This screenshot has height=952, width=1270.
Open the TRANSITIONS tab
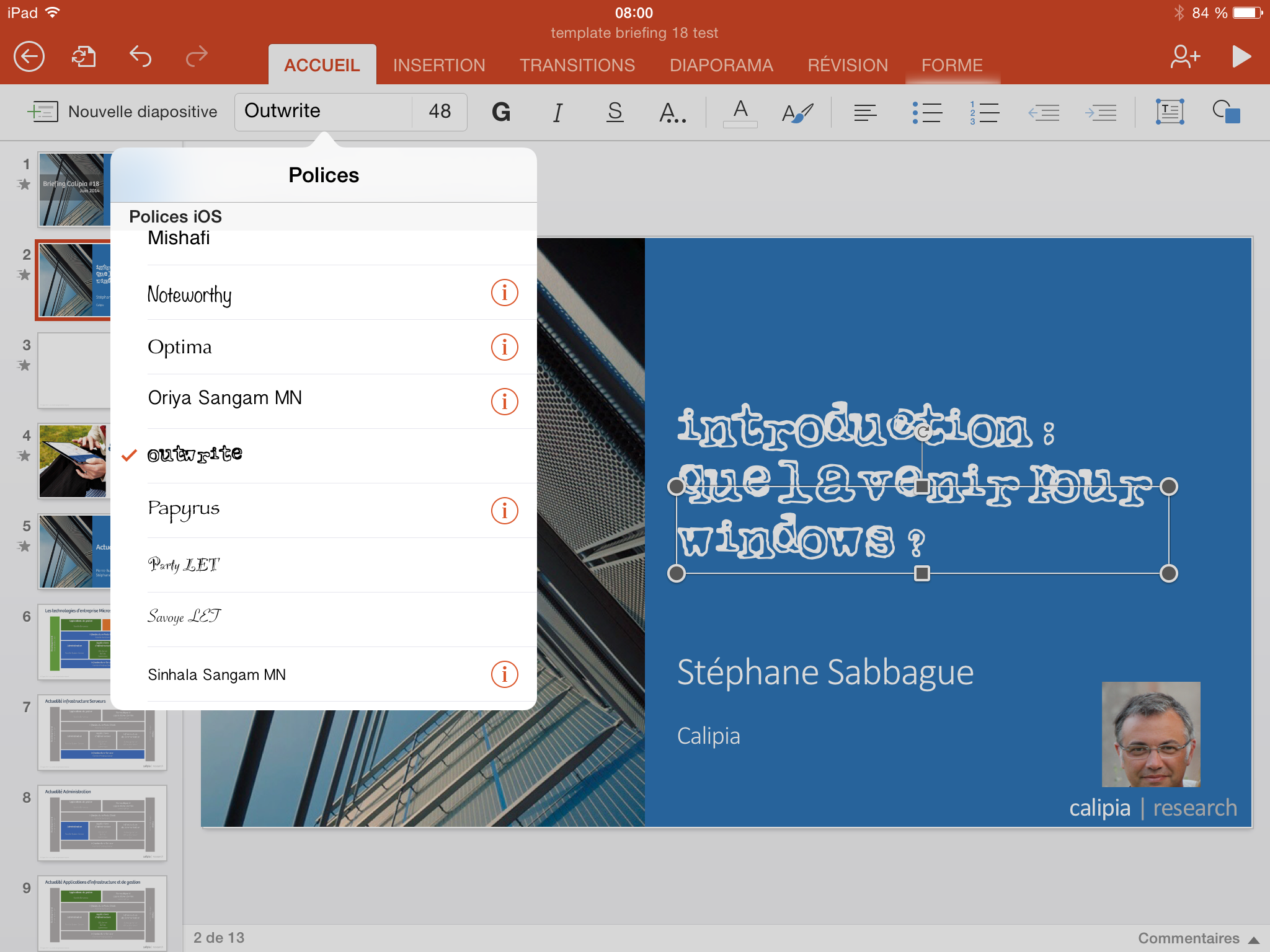pos(577,65)
